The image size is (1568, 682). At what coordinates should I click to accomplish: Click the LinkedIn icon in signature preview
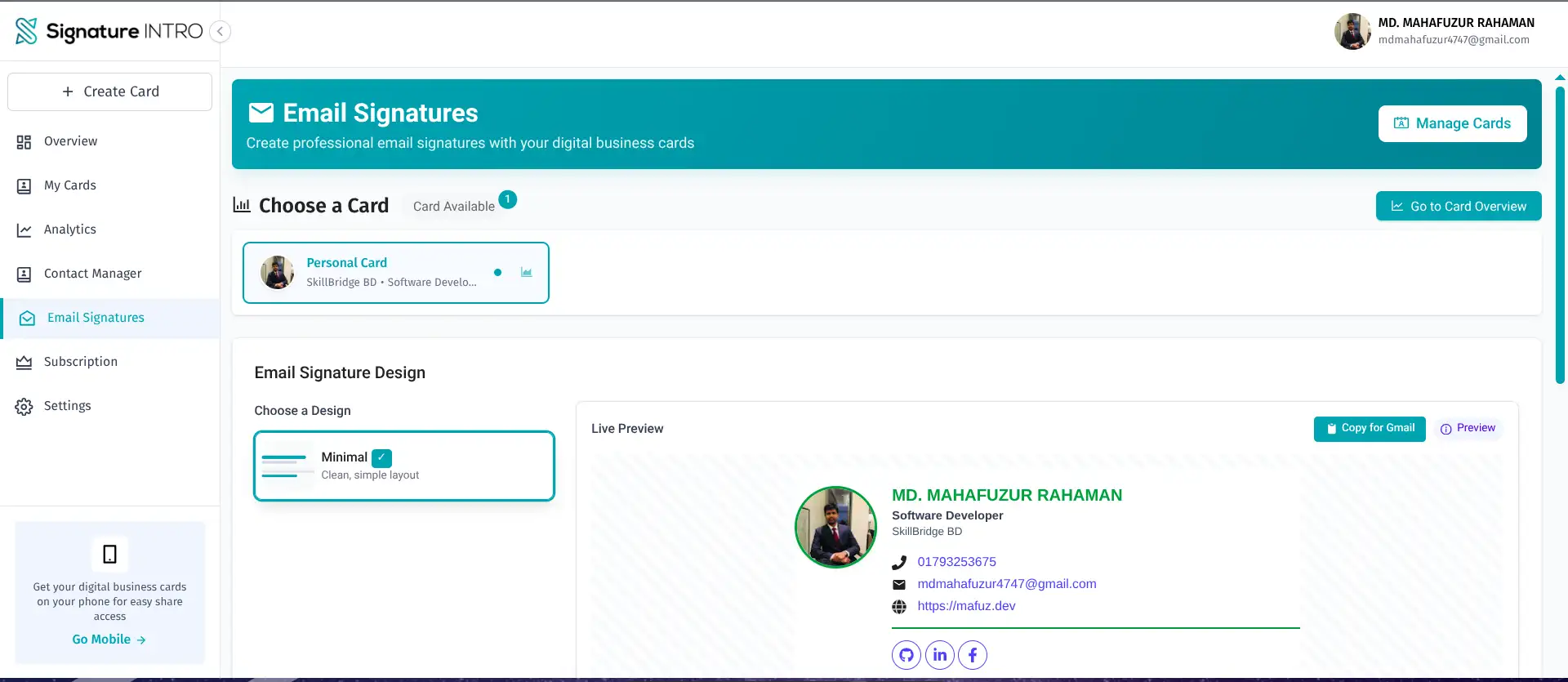point(939,655)
